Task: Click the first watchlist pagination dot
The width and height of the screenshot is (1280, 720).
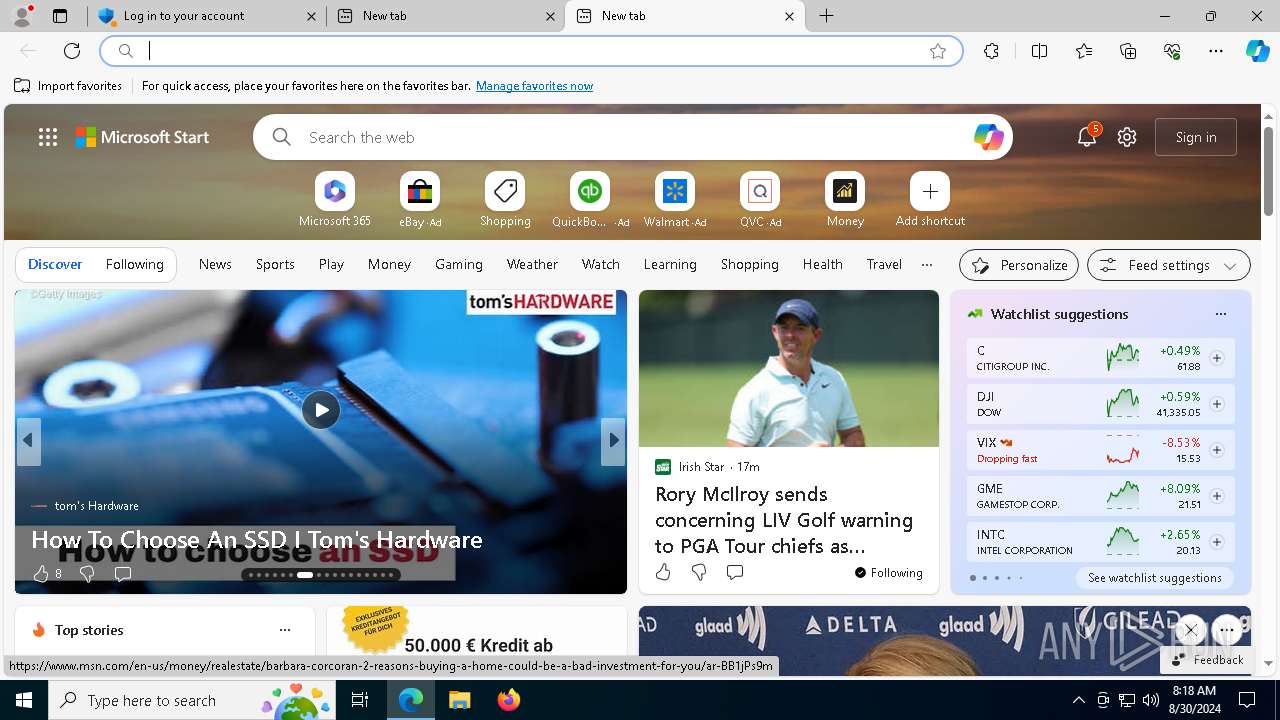Action: [973, 578]
